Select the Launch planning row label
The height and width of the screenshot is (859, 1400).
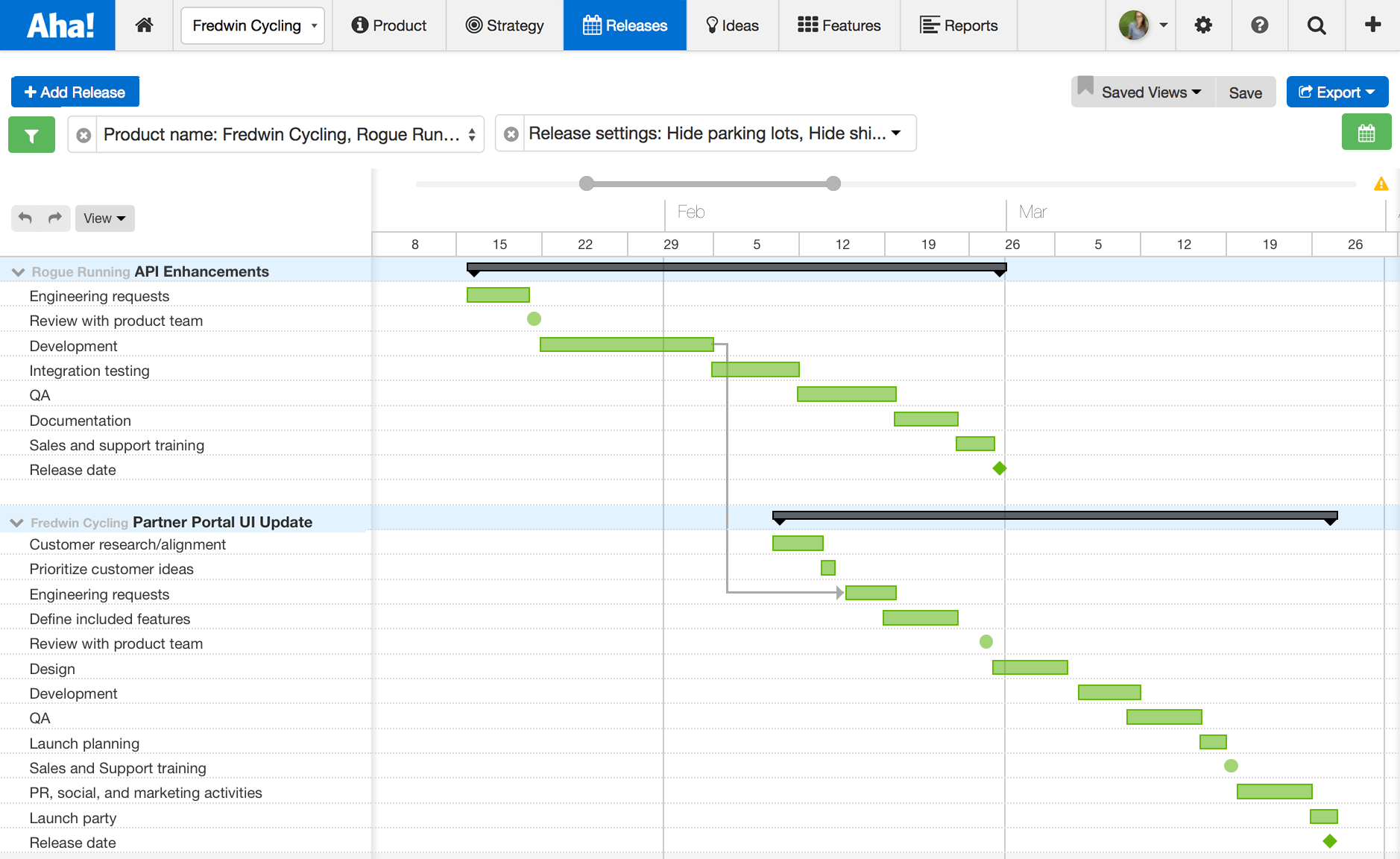click(84, 743)
